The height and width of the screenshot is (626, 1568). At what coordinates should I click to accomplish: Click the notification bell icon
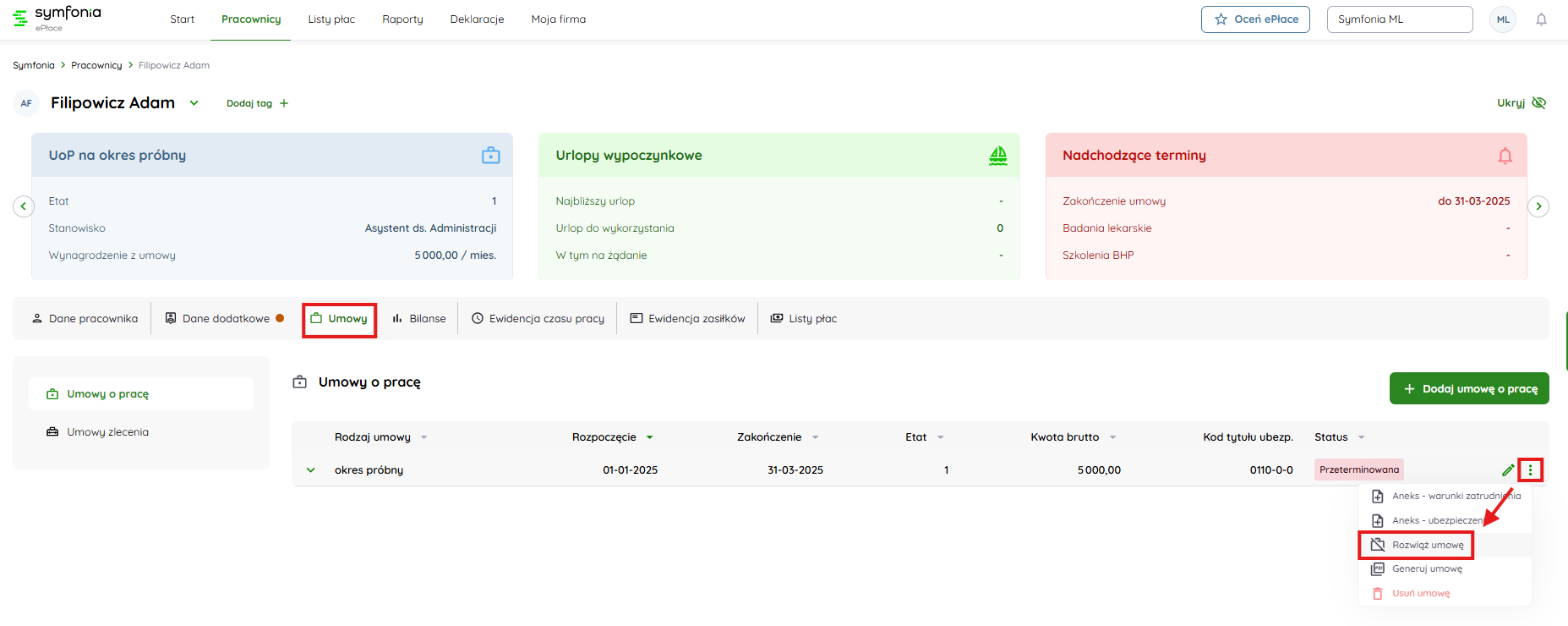click(x=1541, y=19)
